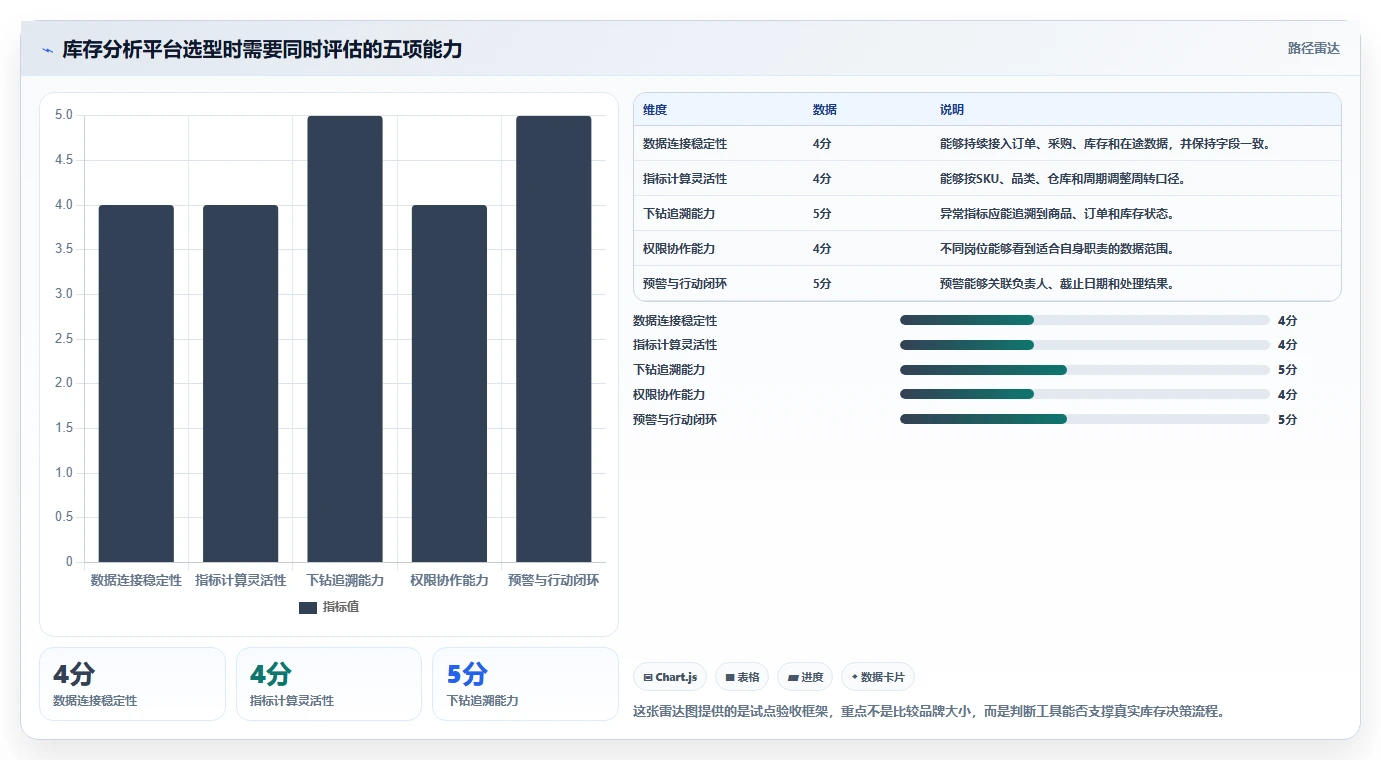Screen dimensions: 1381x760
Task: Click the 预警与行动闭环 progress bar
Action: (x=1085, y=419)
